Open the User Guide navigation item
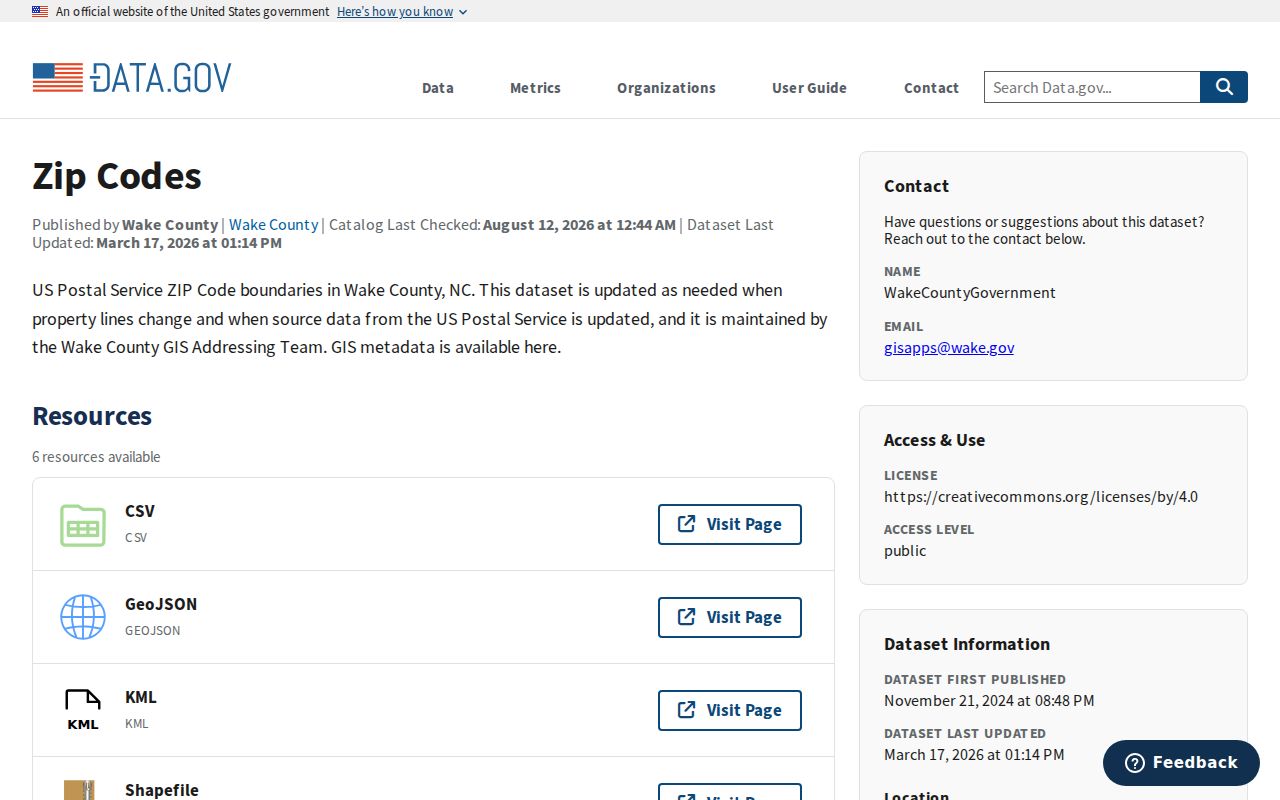1280x800 pixels. (809, 88)
